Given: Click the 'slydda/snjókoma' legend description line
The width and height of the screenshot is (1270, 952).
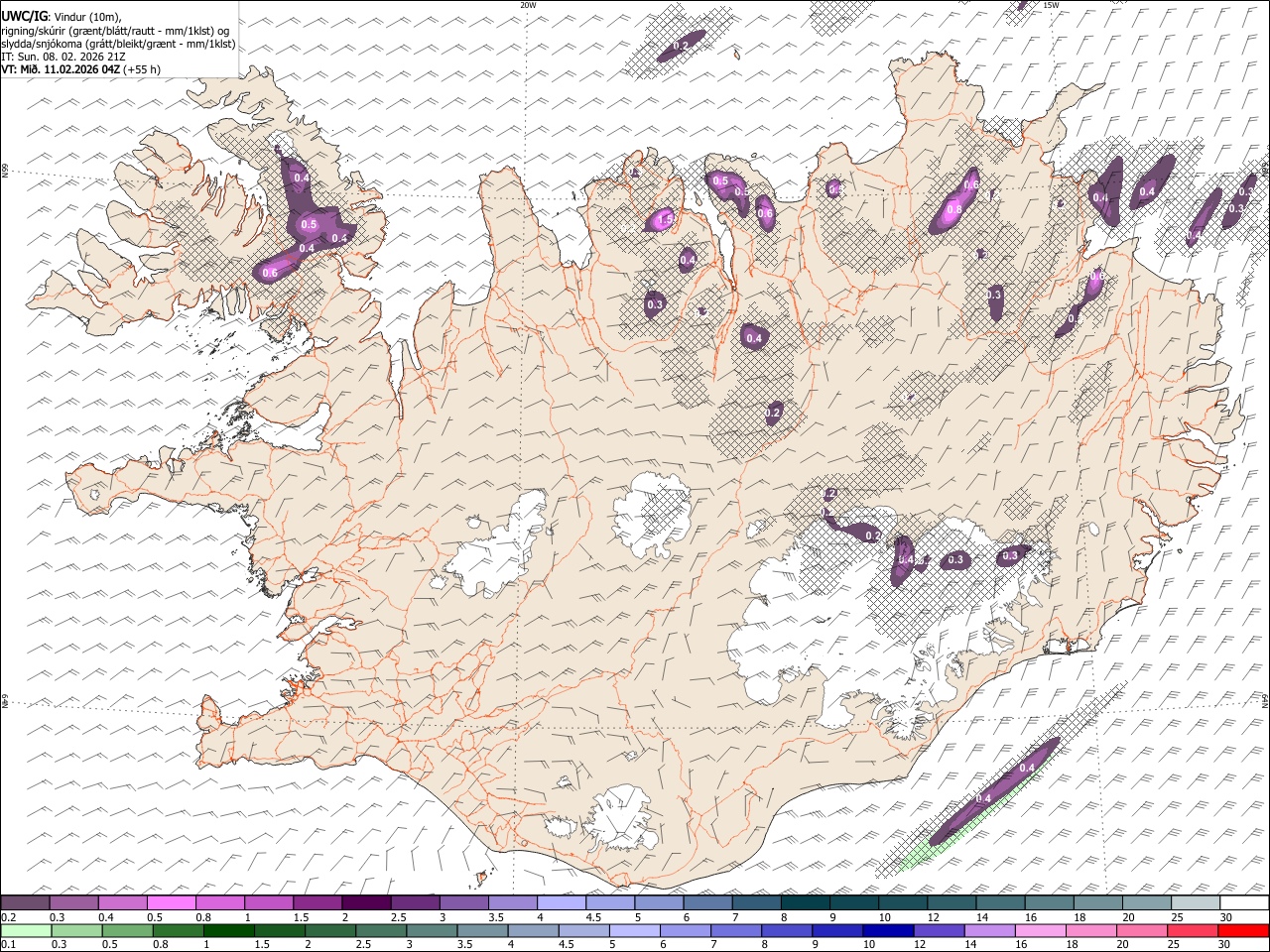Looking at the screenshot, I should (118, 44).
